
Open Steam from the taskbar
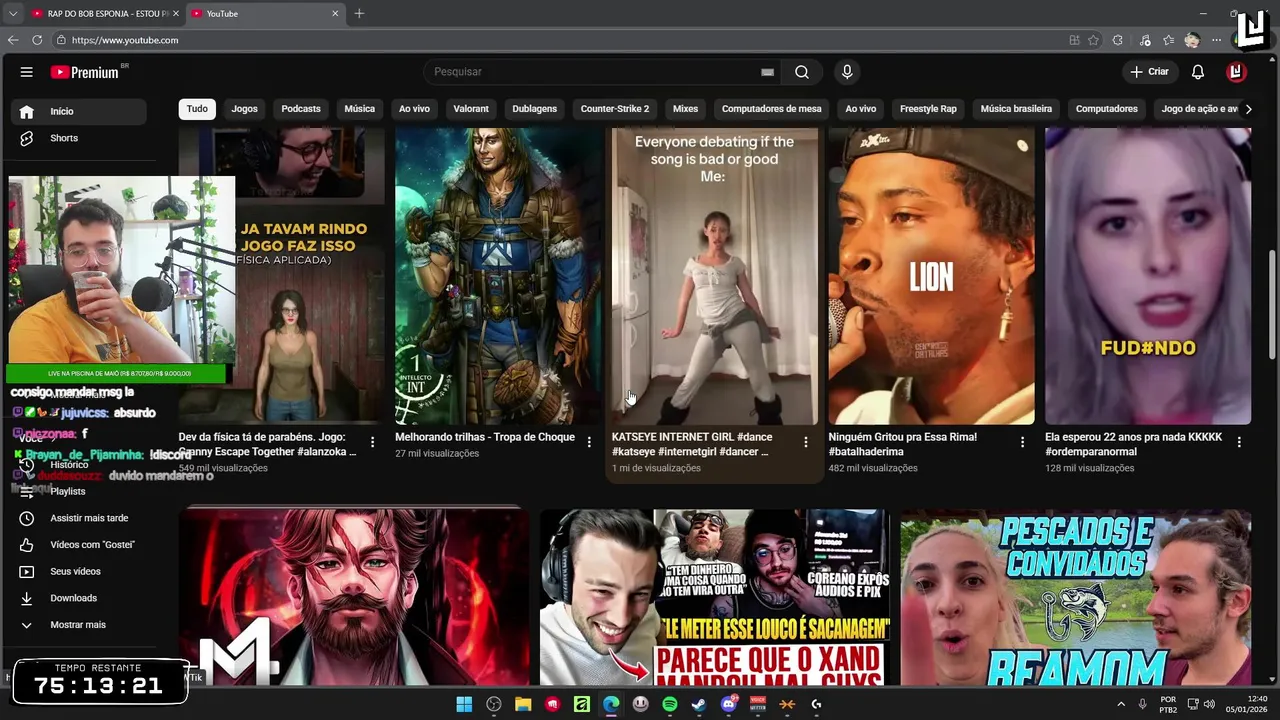(x=699, y=704)
